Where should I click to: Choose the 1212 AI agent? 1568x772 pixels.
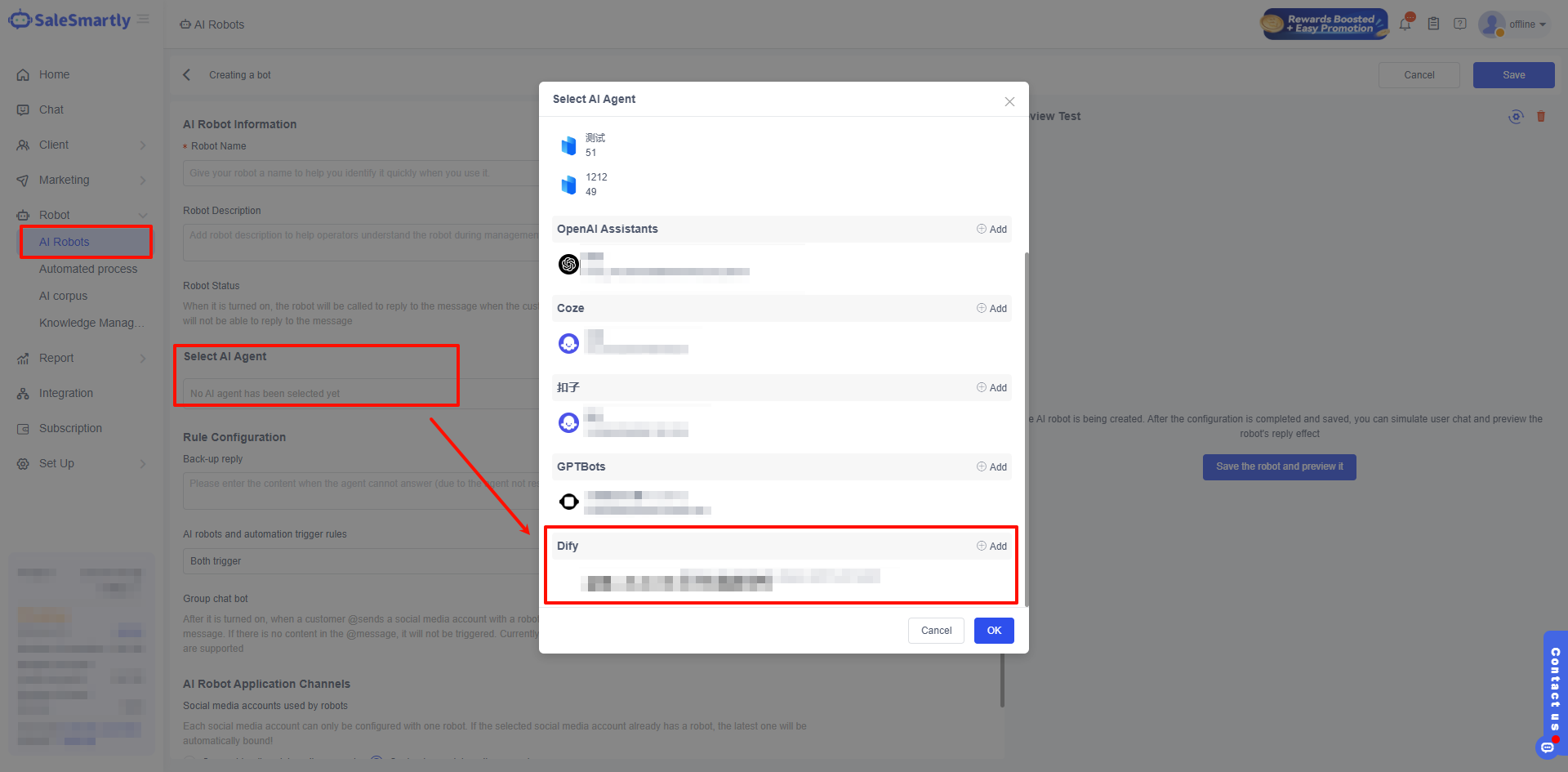(x=596, y=185)
